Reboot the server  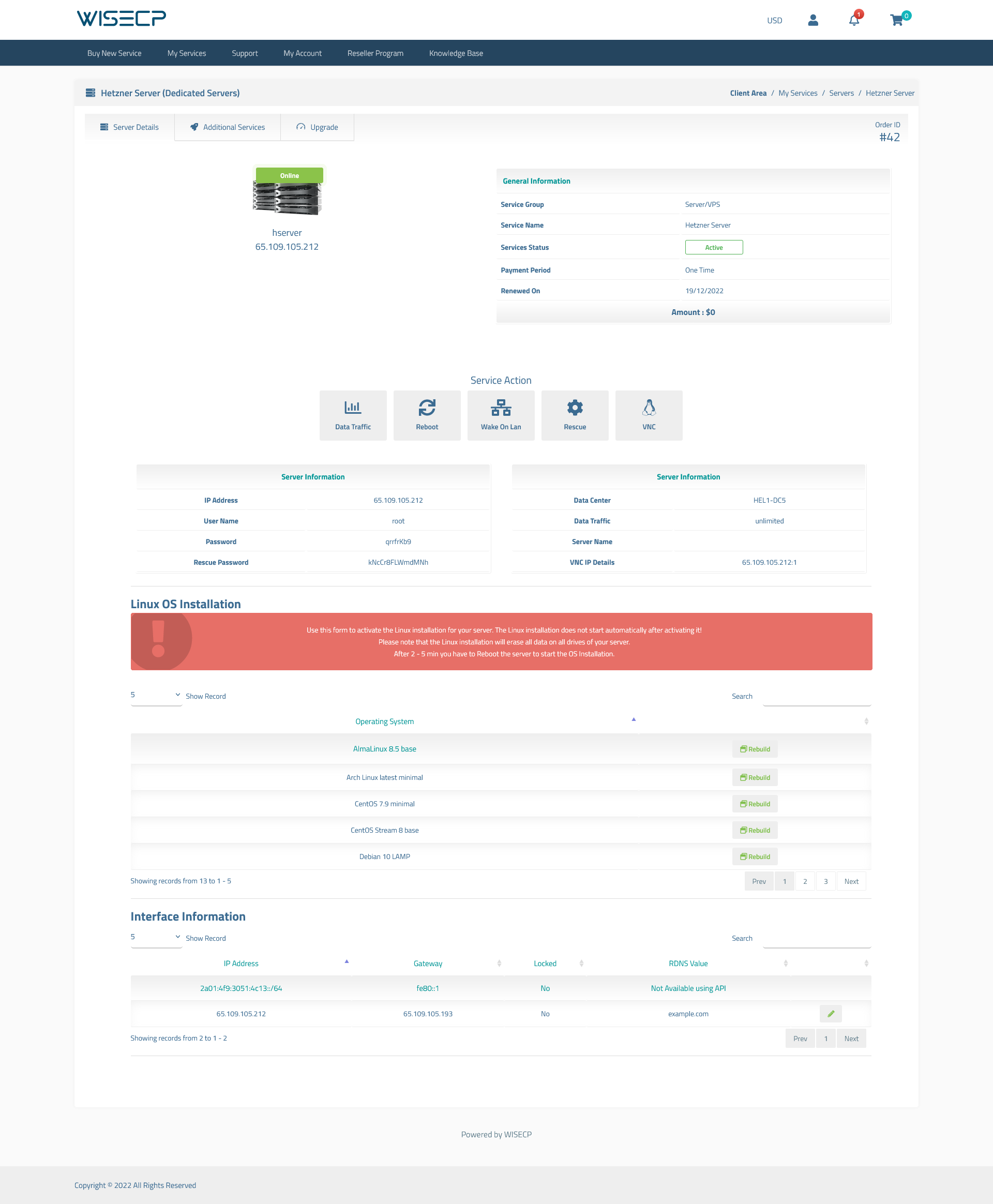[x=427, y=415]
